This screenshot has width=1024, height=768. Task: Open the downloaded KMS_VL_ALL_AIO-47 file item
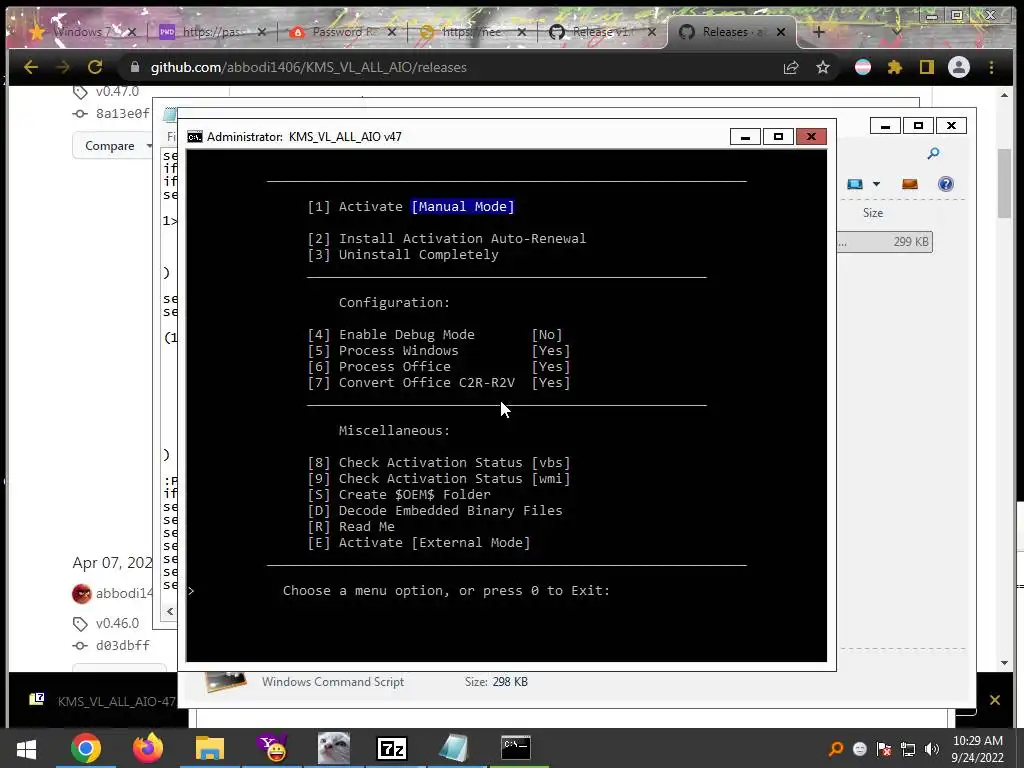pos(104,701)
